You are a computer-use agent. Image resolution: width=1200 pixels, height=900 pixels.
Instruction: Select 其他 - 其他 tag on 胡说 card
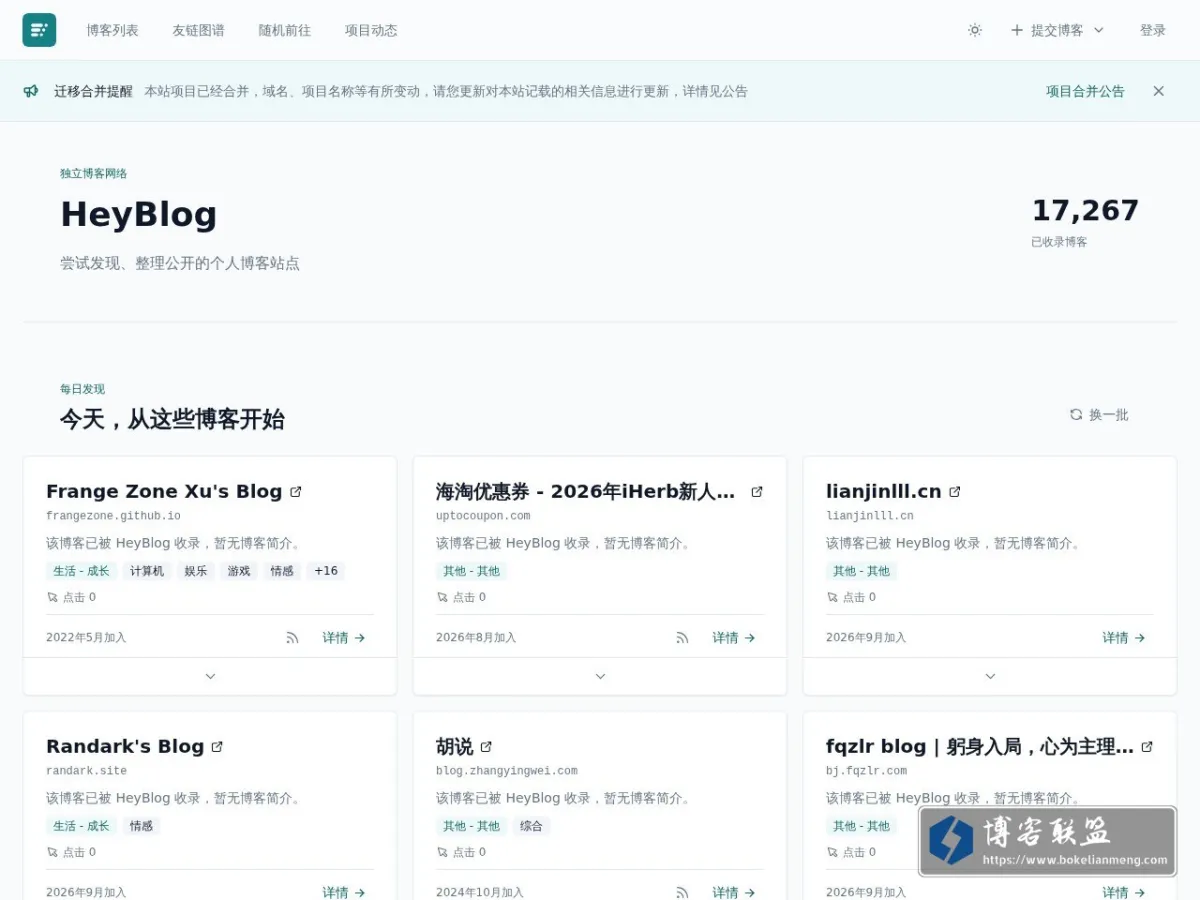(x=471, y=826)
